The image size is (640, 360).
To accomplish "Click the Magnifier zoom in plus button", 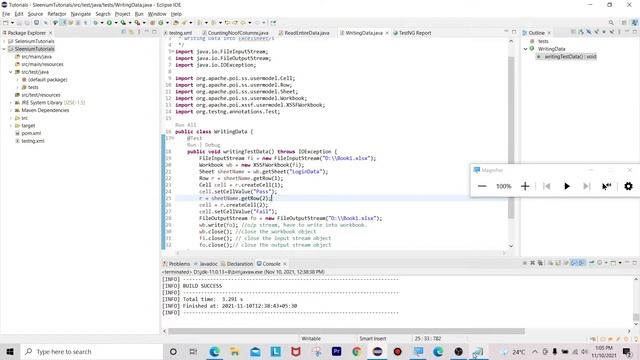I will (525, 186).
